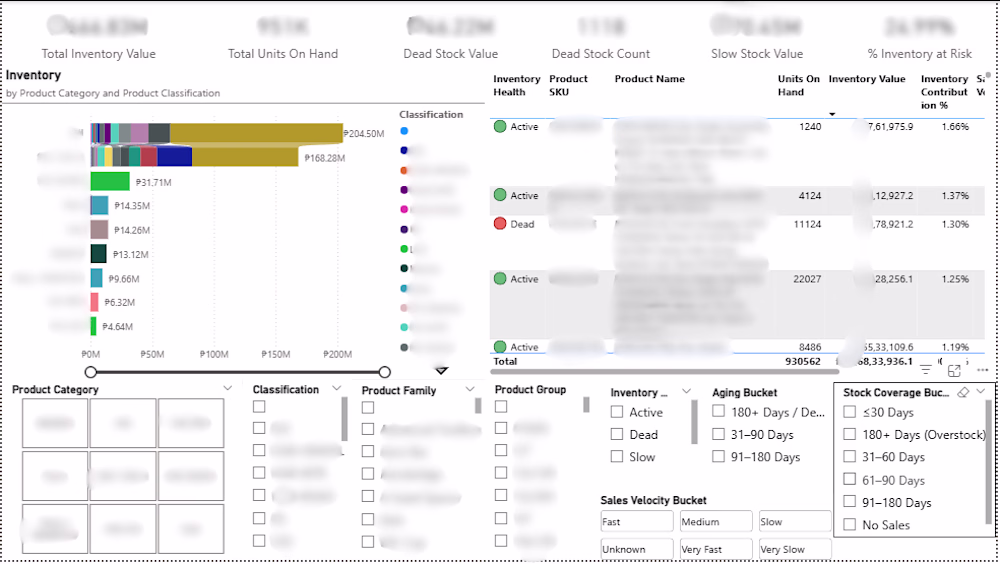Sort by Inventory Health column header
The image size is (1000, 564).
point(517,85)
